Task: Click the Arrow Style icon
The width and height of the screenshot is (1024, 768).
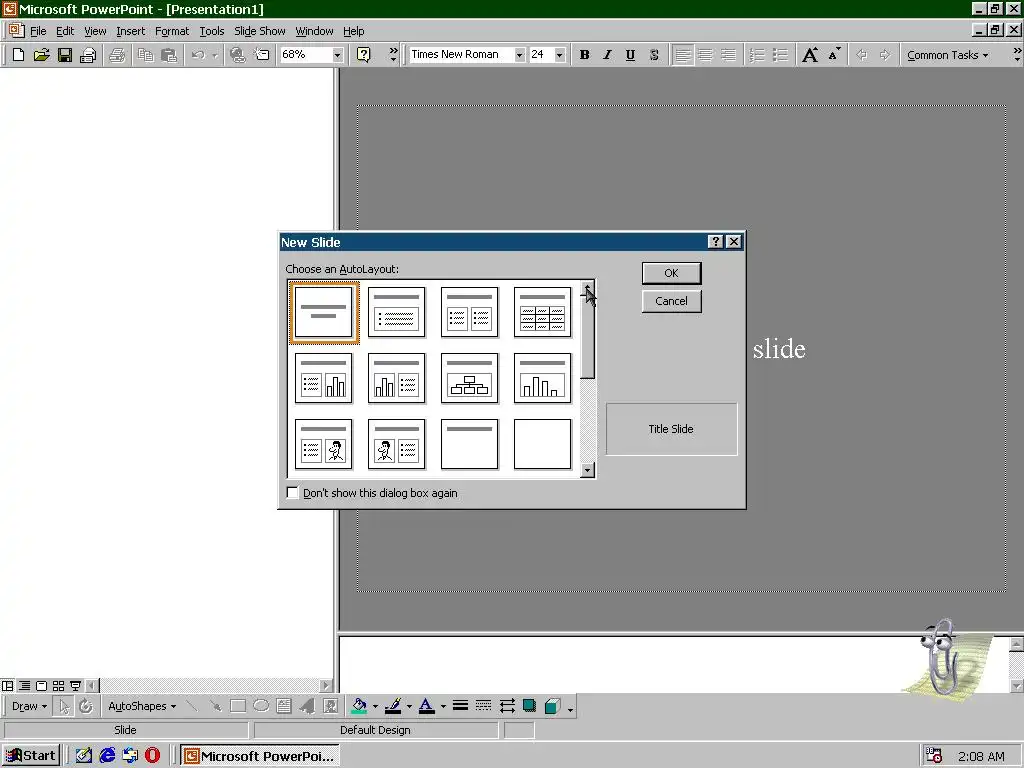Action: [x=507, y=706]
